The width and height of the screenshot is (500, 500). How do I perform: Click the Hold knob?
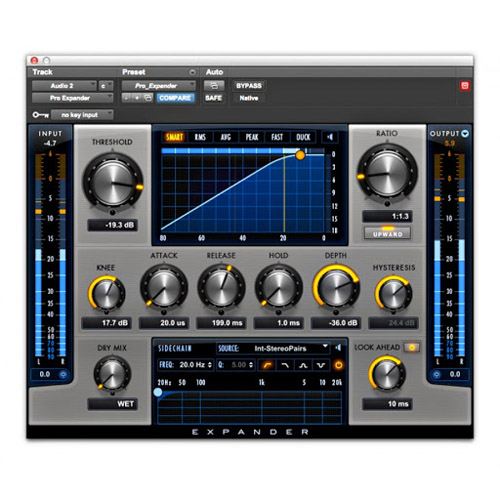coord(279,287)
